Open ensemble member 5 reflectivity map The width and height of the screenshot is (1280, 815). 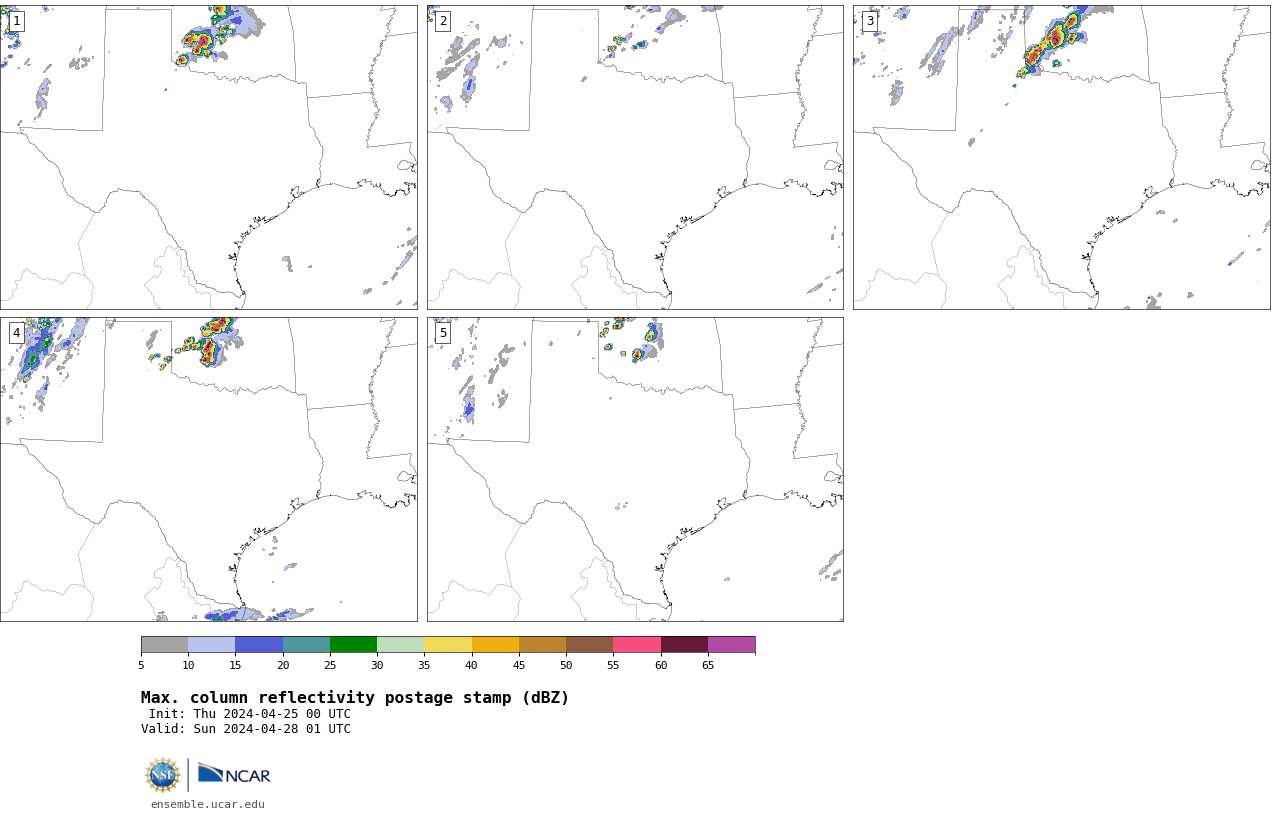635,469
